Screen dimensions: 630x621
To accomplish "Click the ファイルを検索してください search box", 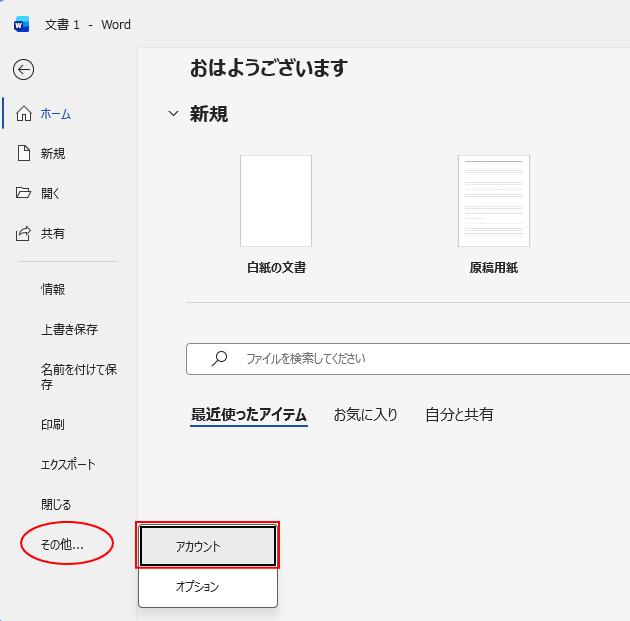I will (x=408, y=359).
